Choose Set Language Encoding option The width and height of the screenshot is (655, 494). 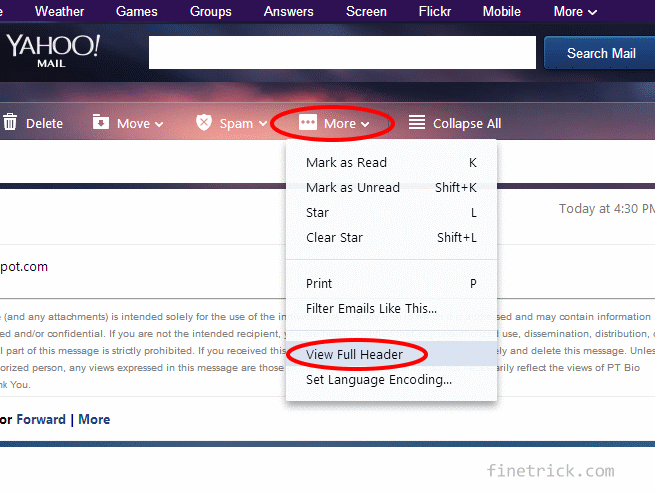[x=391, y=380]
